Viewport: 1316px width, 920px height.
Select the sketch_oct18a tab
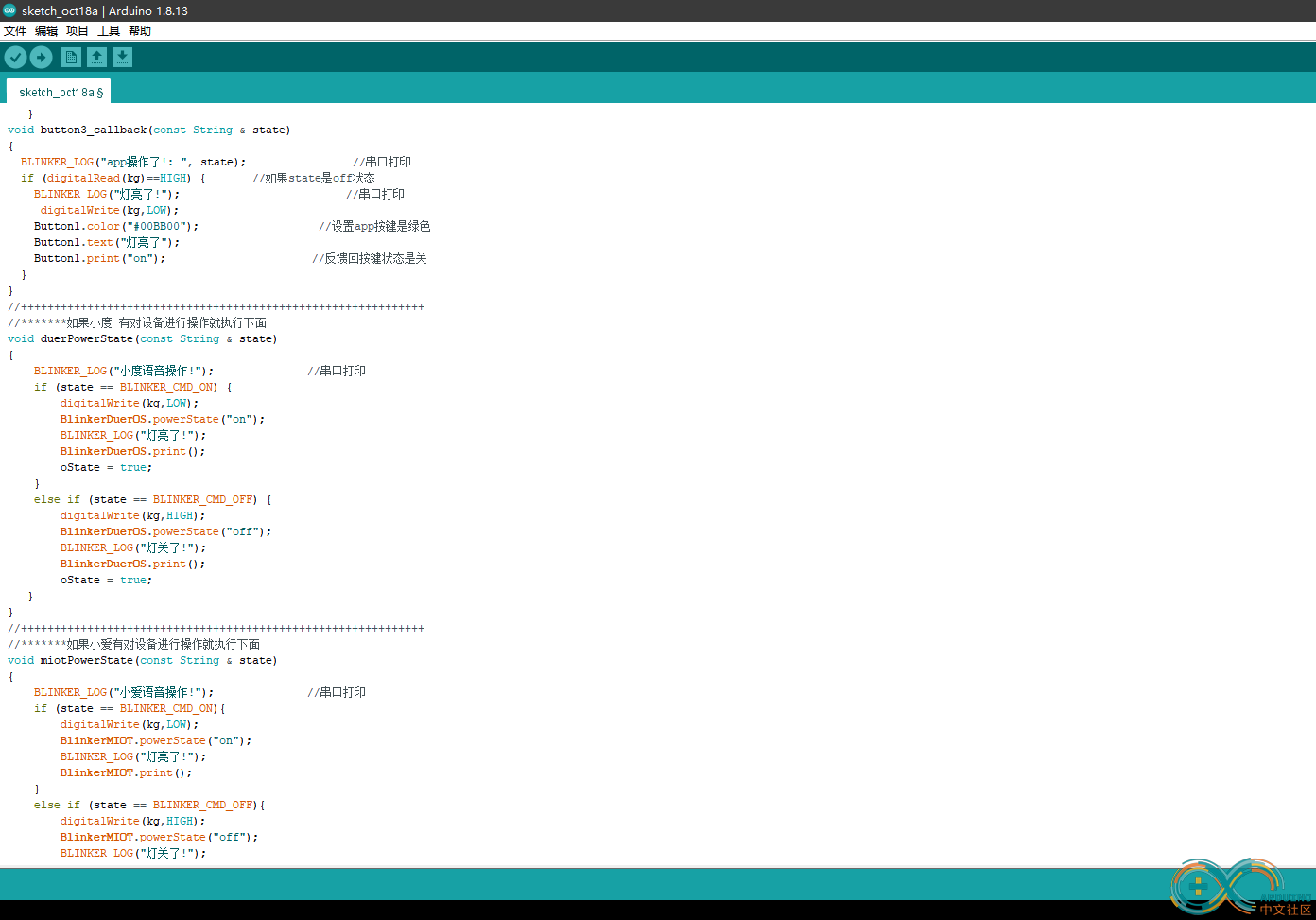(60, 92)
